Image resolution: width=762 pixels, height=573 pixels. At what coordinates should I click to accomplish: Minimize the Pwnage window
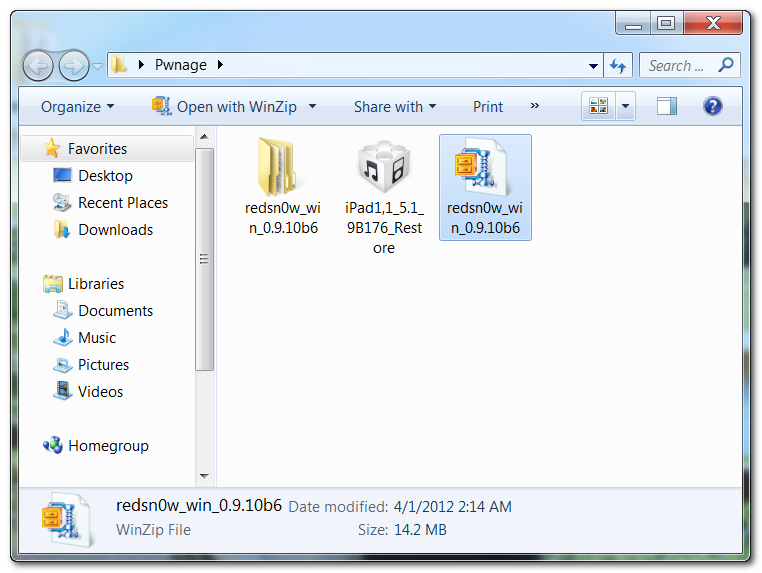[633, 23]
